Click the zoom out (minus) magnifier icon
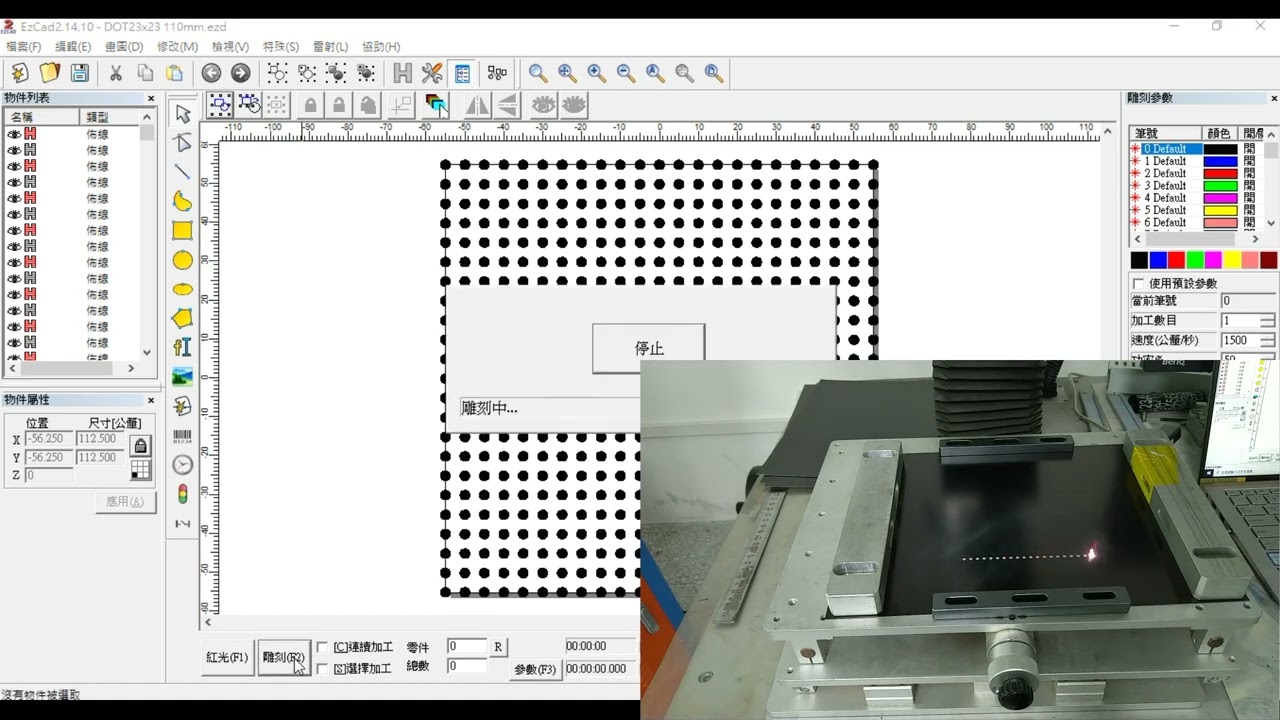The width and height of the screenshot is (1280, 720). pyautogui.click(x=626, y=73)
